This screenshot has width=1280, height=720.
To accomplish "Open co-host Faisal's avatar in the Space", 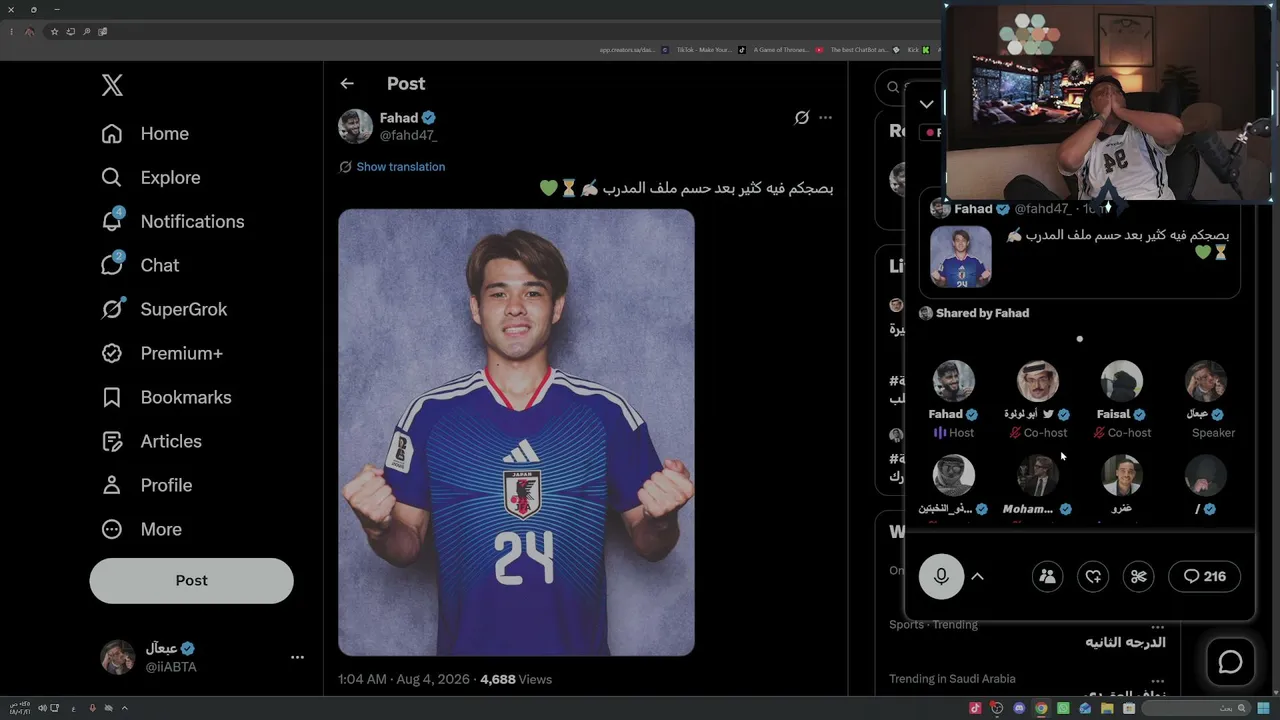I will click(1121, 381).
